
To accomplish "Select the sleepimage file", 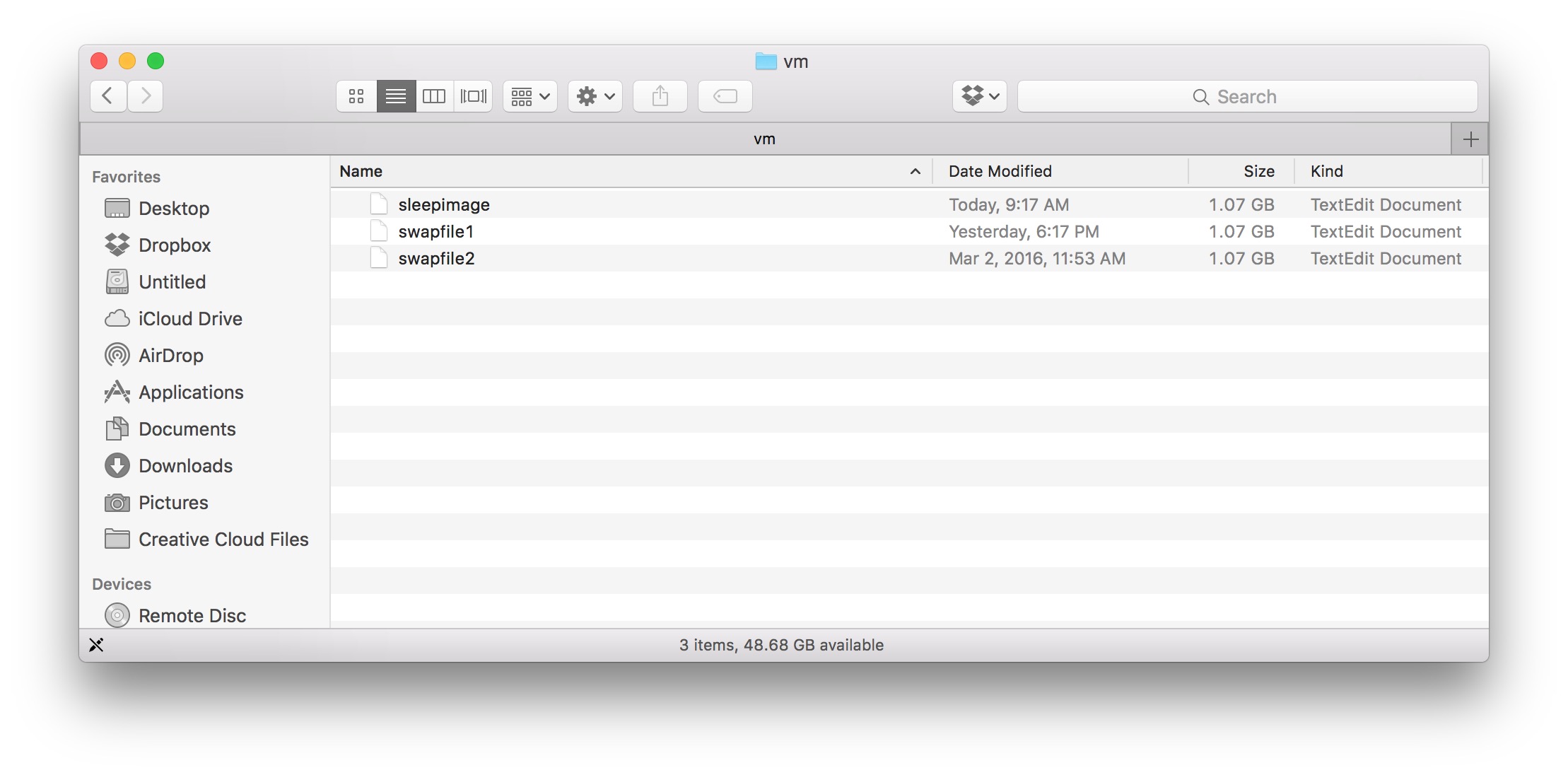I will pyautogui.click(x=909, y=204).
